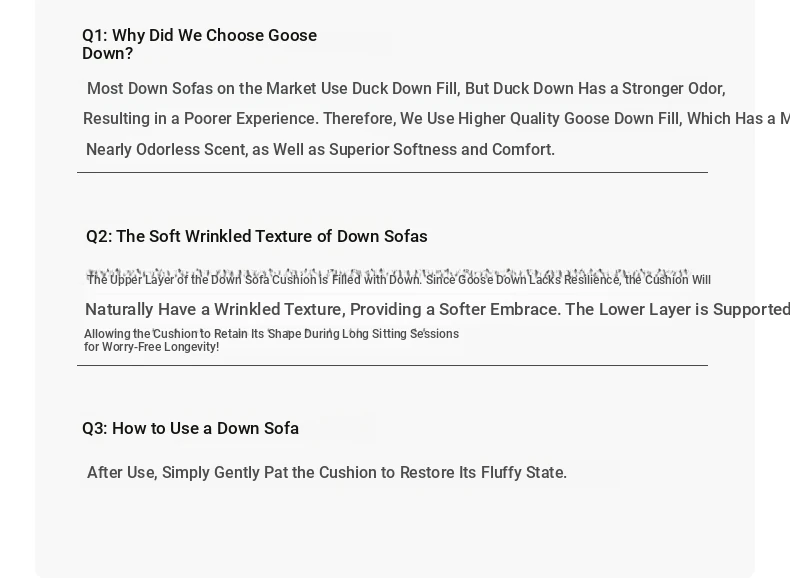Click the line starting 'Most Down Sofas on the Market'
Image resolution: width=790 pixels, height=578 pixels.
click(x=406, y=89)
